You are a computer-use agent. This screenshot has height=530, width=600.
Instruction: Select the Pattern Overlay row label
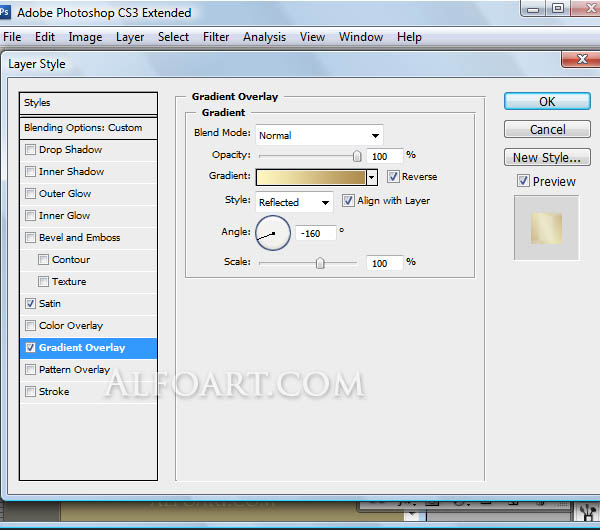point(74,370)
